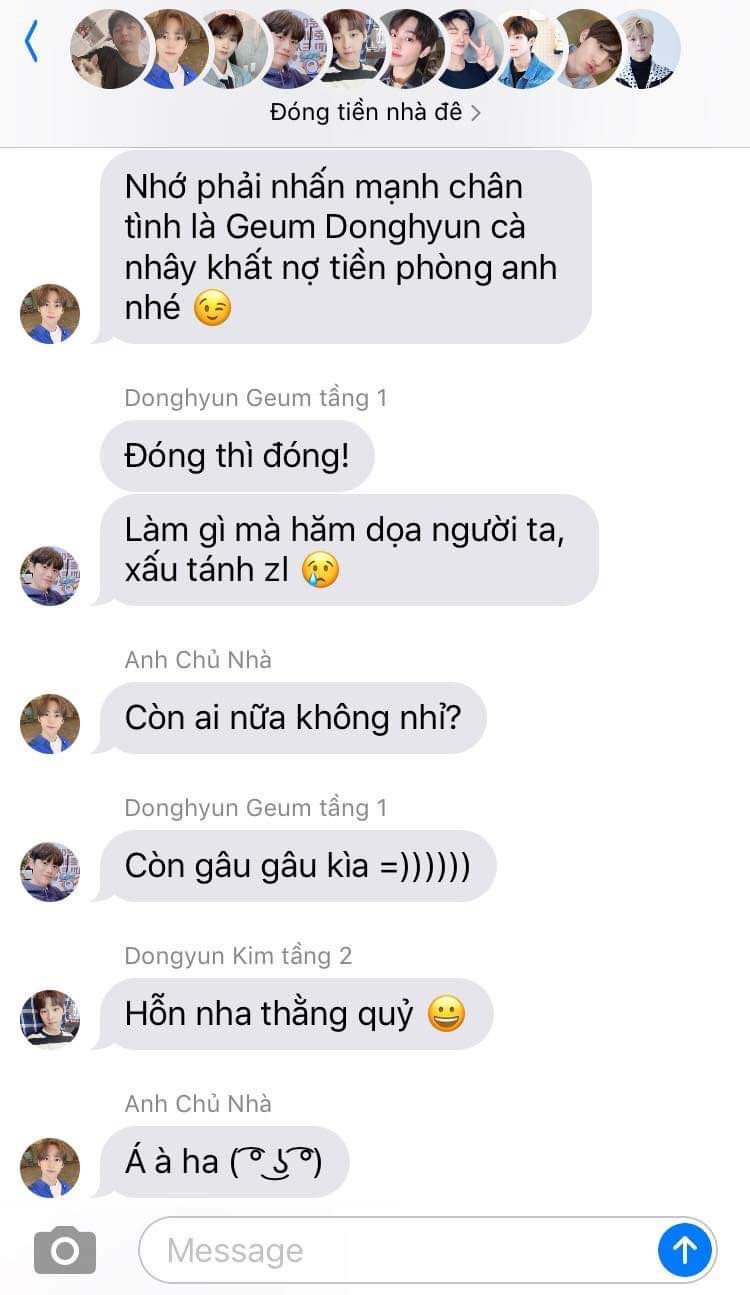This screenshot has height=1295, width=750.
Task: Tap the last blond member avatar in header
Action: 645,48
